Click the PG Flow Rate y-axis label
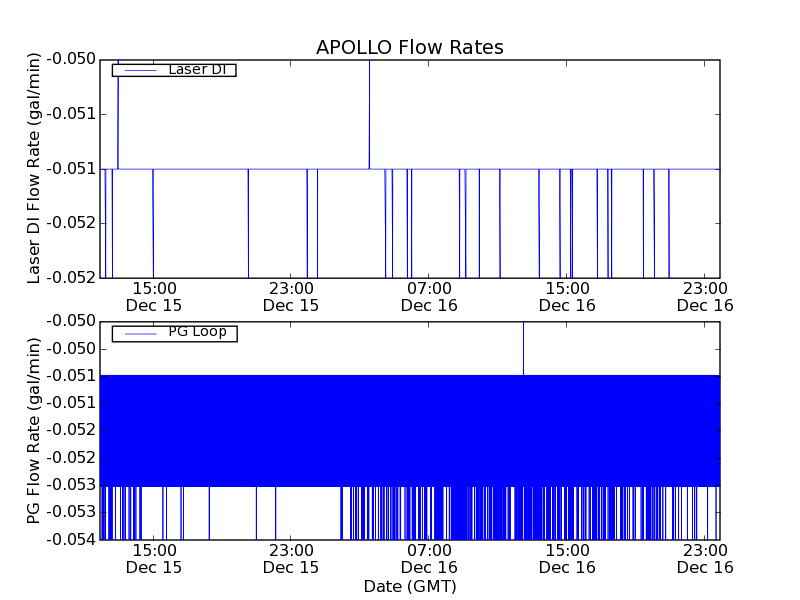The width and height of the screenshot is (800, 600). click(x=34, y=430)
